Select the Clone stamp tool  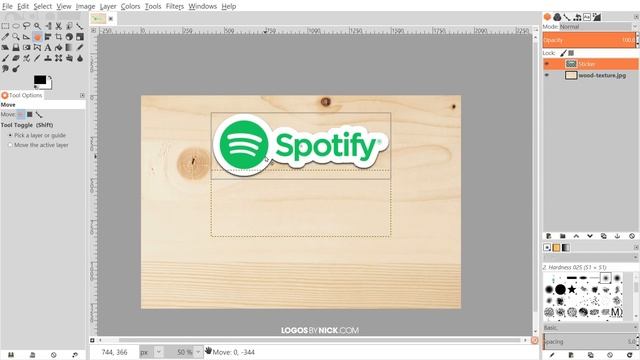48,58
